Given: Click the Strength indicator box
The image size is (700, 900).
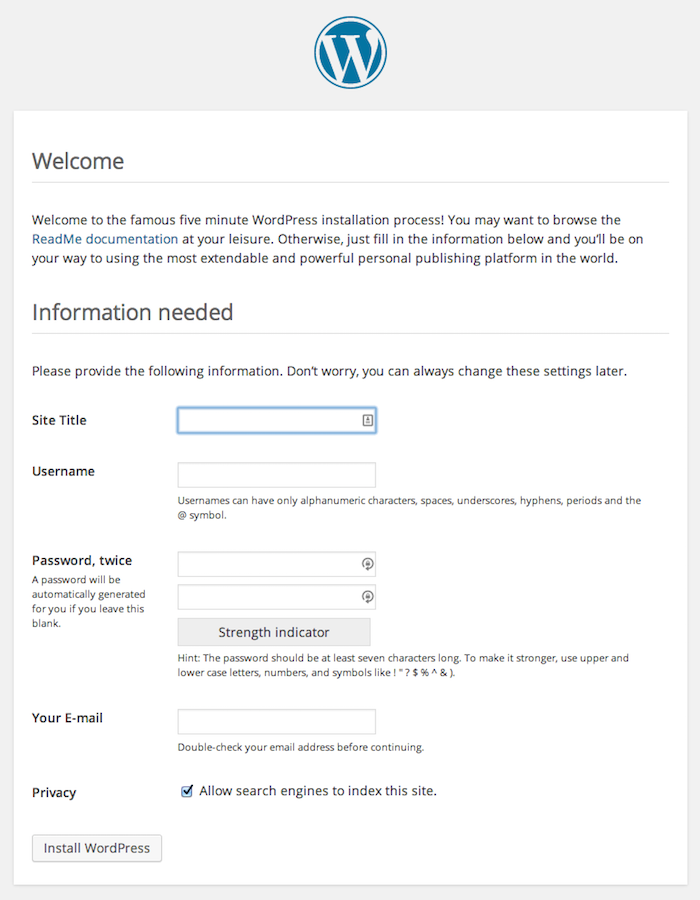Looking at the screenshot, I should point(274,632).
